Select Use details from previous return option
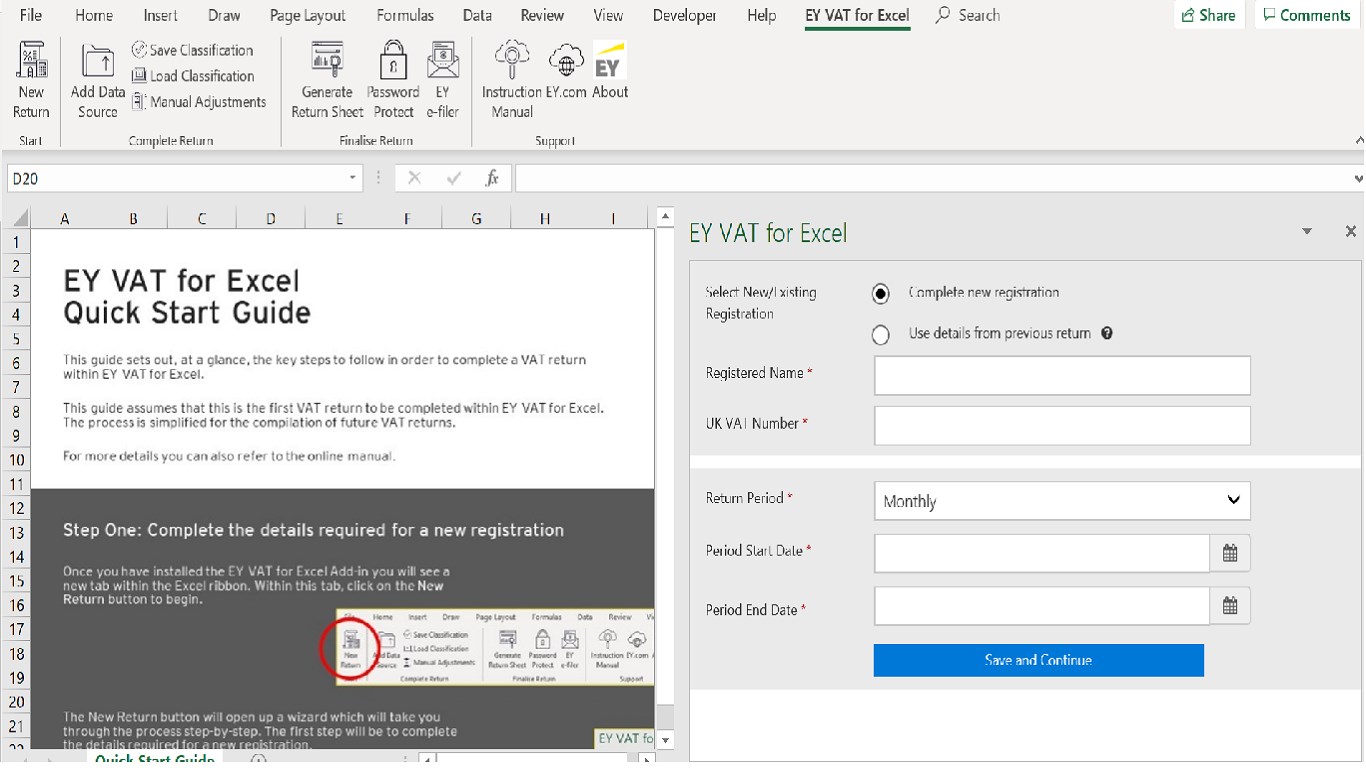The height and width of the screenshot is (768, 1366). tap(880, 334)
